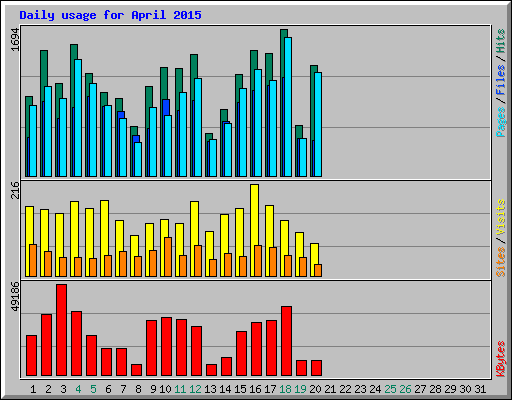Click the cyan pages bar for day 4

point(78,118)
